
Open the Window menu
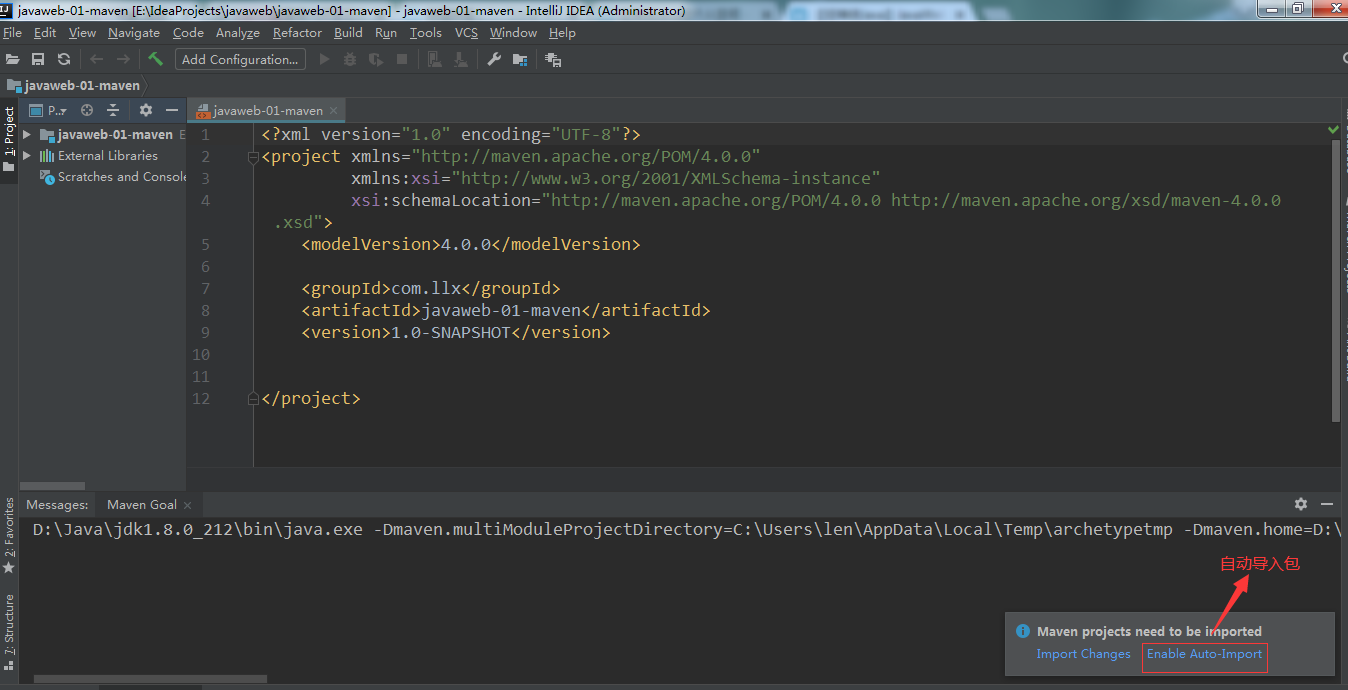(513, 32)
